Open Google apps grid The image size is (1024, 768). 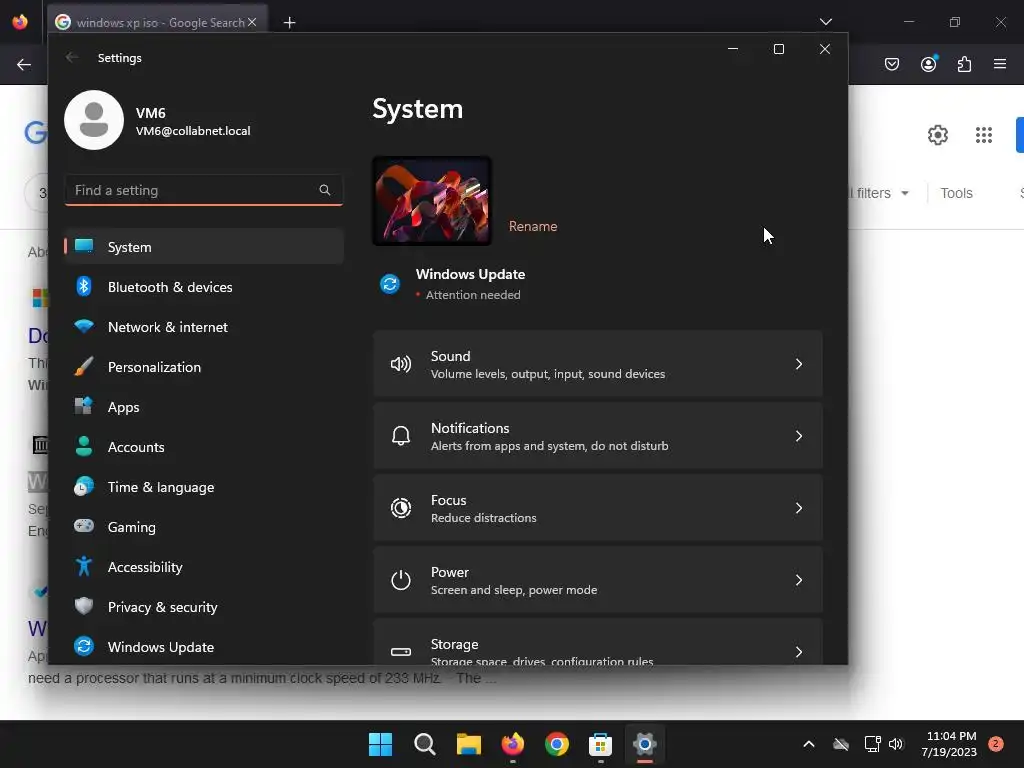pos(984,135)
